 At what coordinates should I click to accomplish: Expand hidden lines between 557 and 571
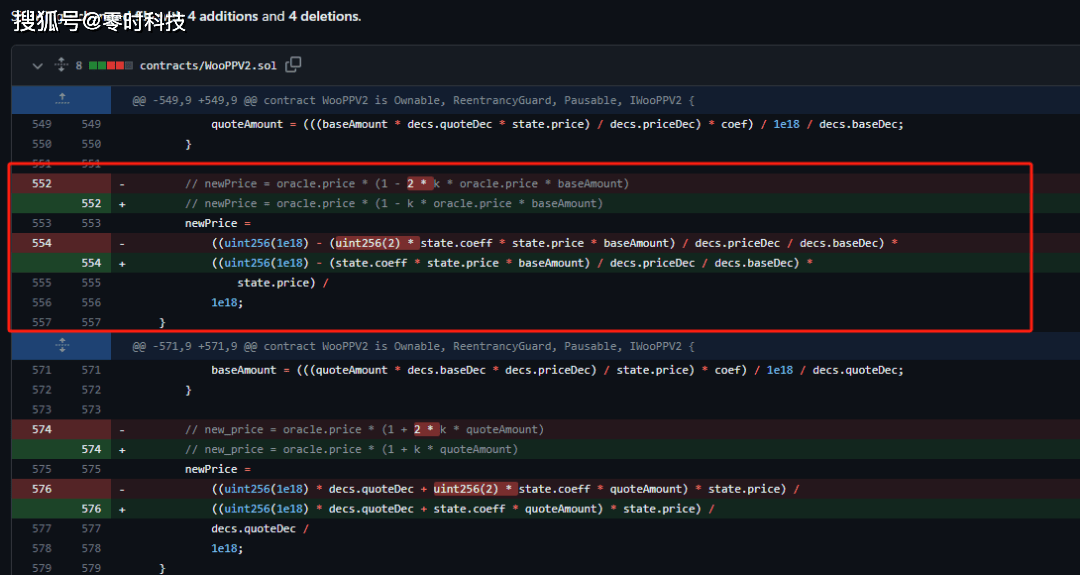tap(61, 346)
